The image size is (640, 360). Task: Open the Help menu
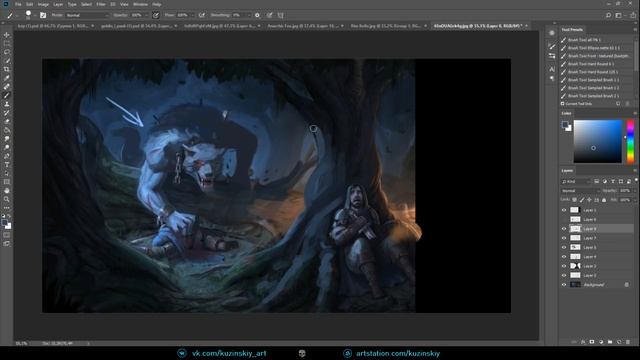point(157,4)
